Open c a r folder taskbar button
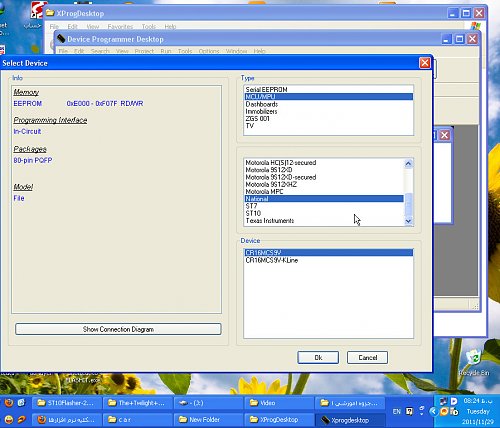 click(138, 419)
